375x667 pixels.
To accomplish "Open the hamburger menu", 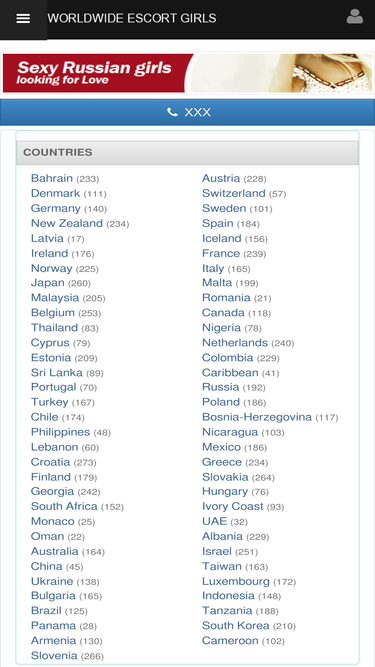I will [23, 19].
